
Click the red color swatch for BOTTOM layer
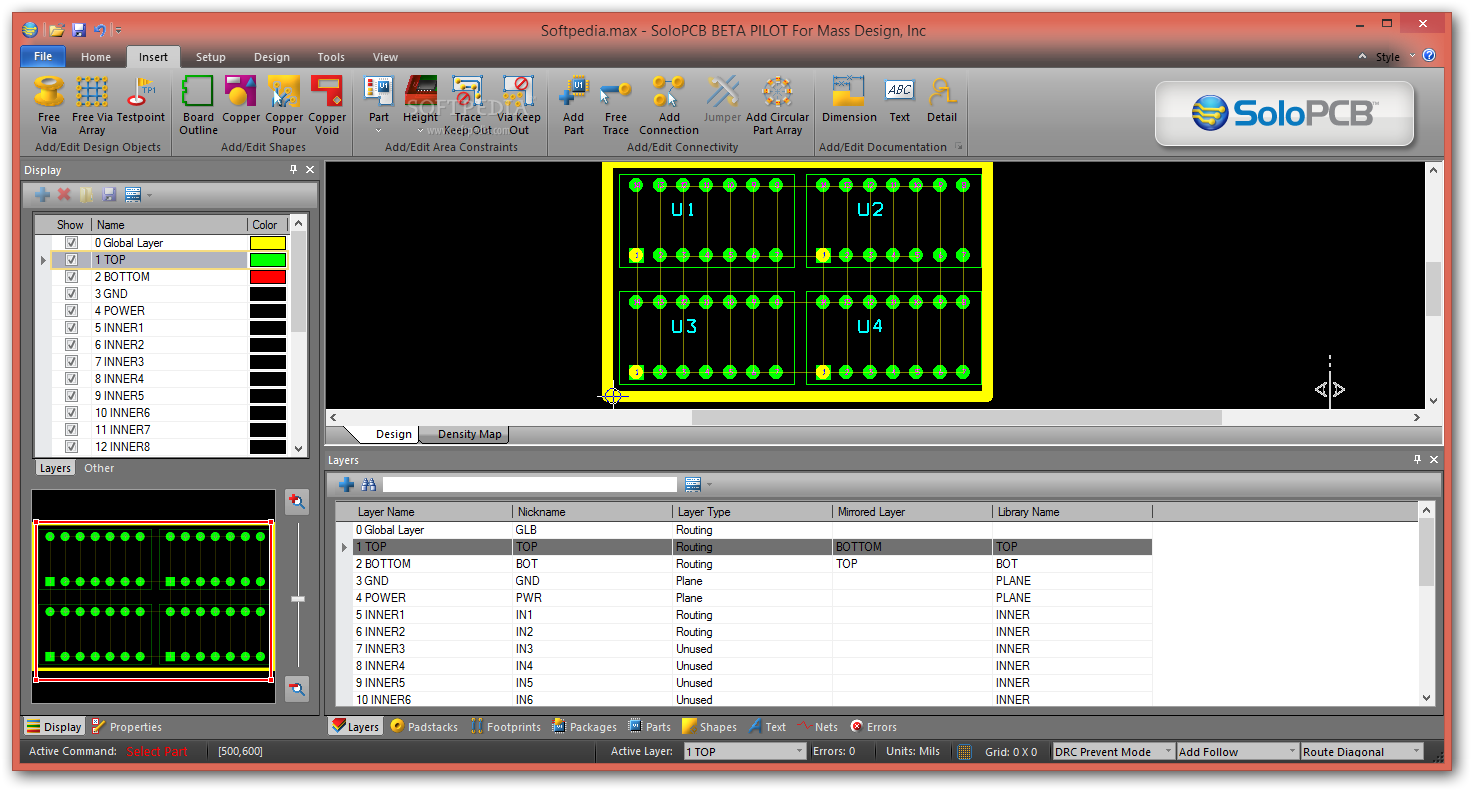[x=267, y=277]
